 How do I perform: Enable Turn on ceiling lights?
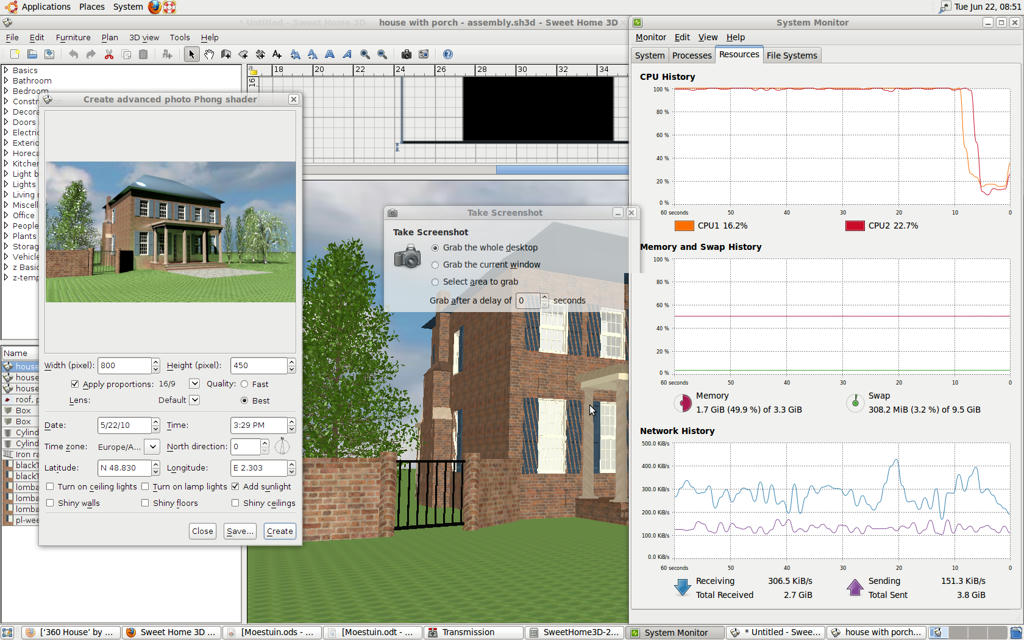tap(50, 487)
